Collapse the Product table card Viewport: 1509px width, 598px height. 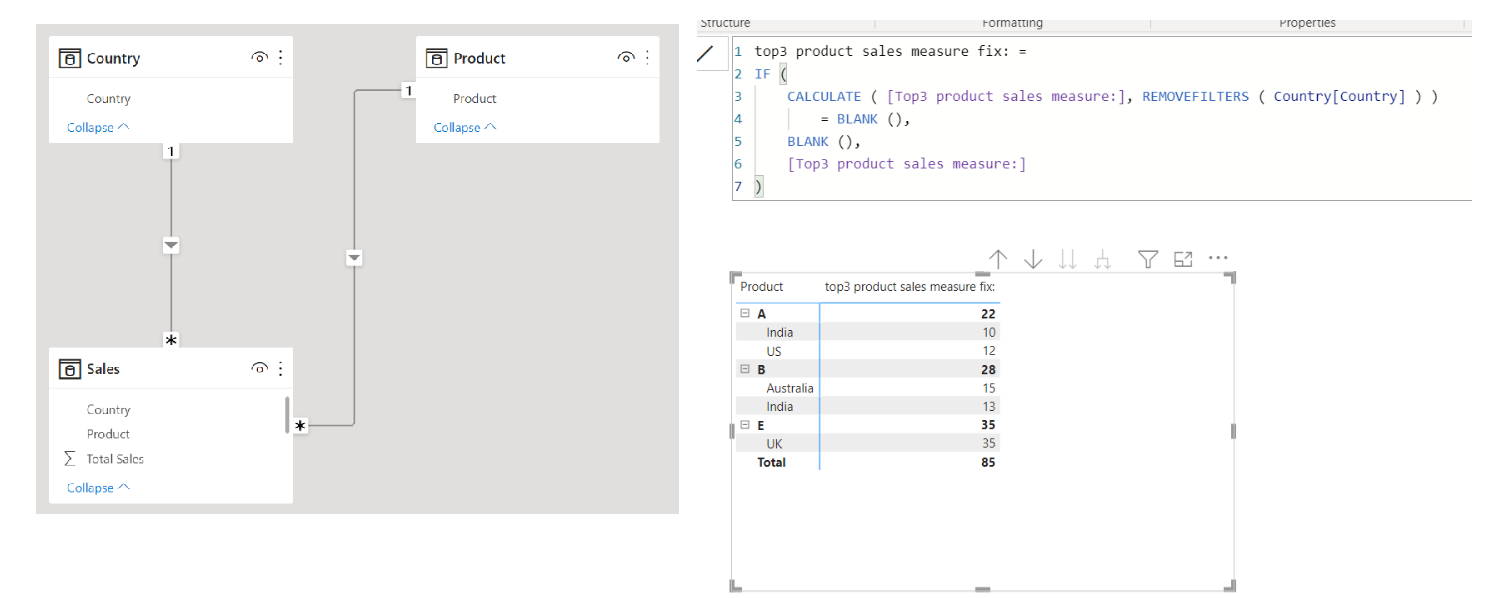point(465,127)
